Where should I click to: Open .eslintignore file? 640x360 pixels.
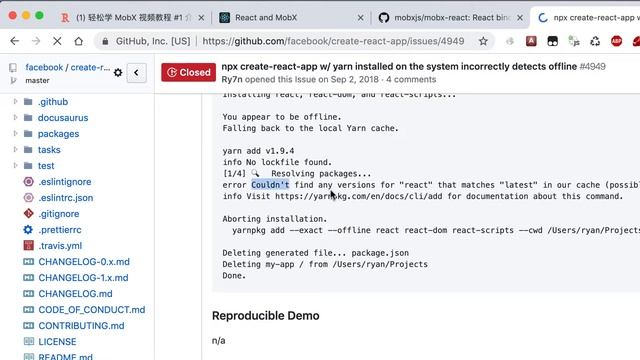(64, 182)
